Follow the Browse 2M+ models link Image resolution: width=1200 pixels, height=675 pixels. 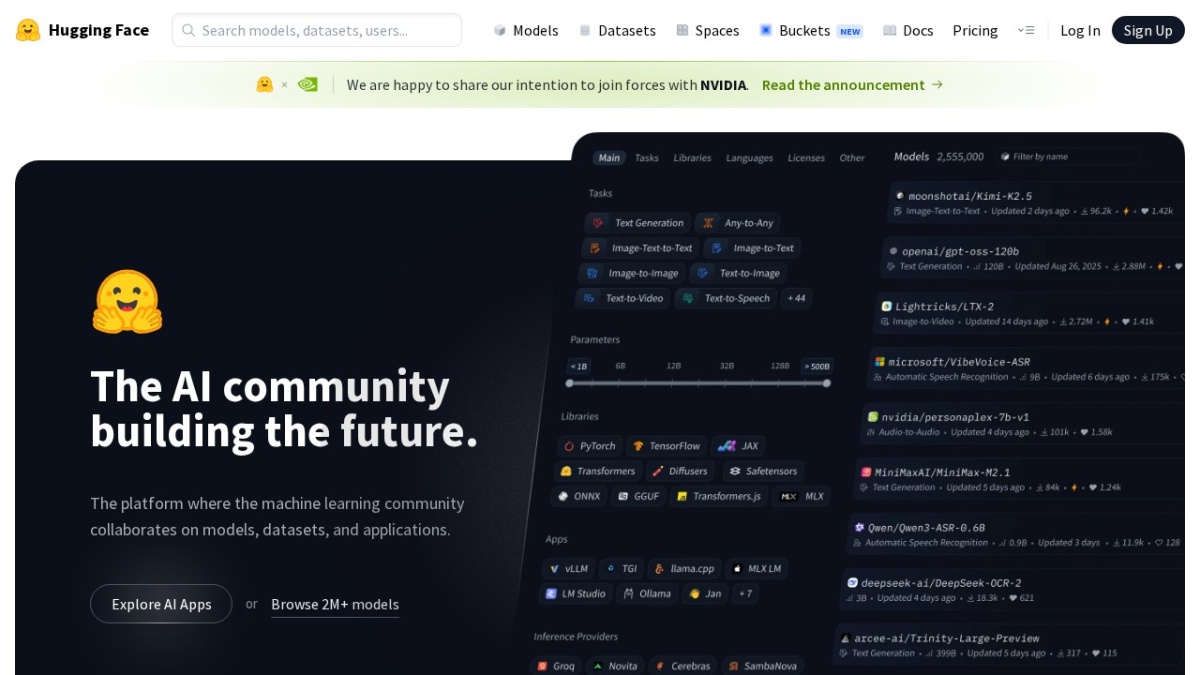point(335,604)
